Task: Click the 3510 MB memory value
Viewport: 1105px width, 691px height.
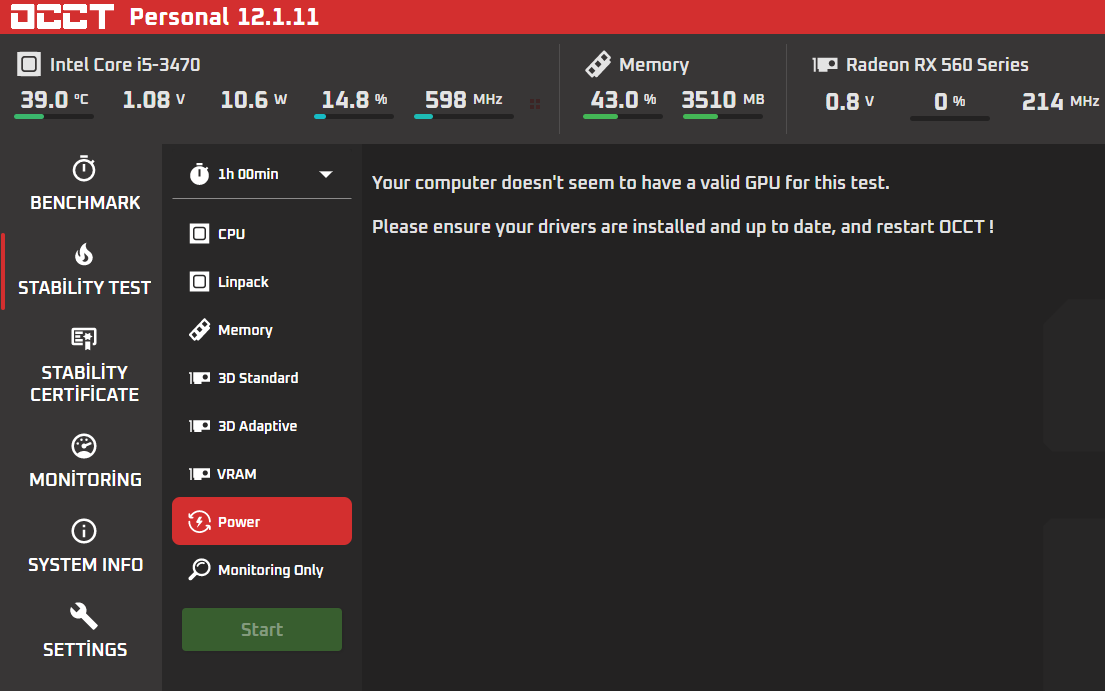Action: 723,99
